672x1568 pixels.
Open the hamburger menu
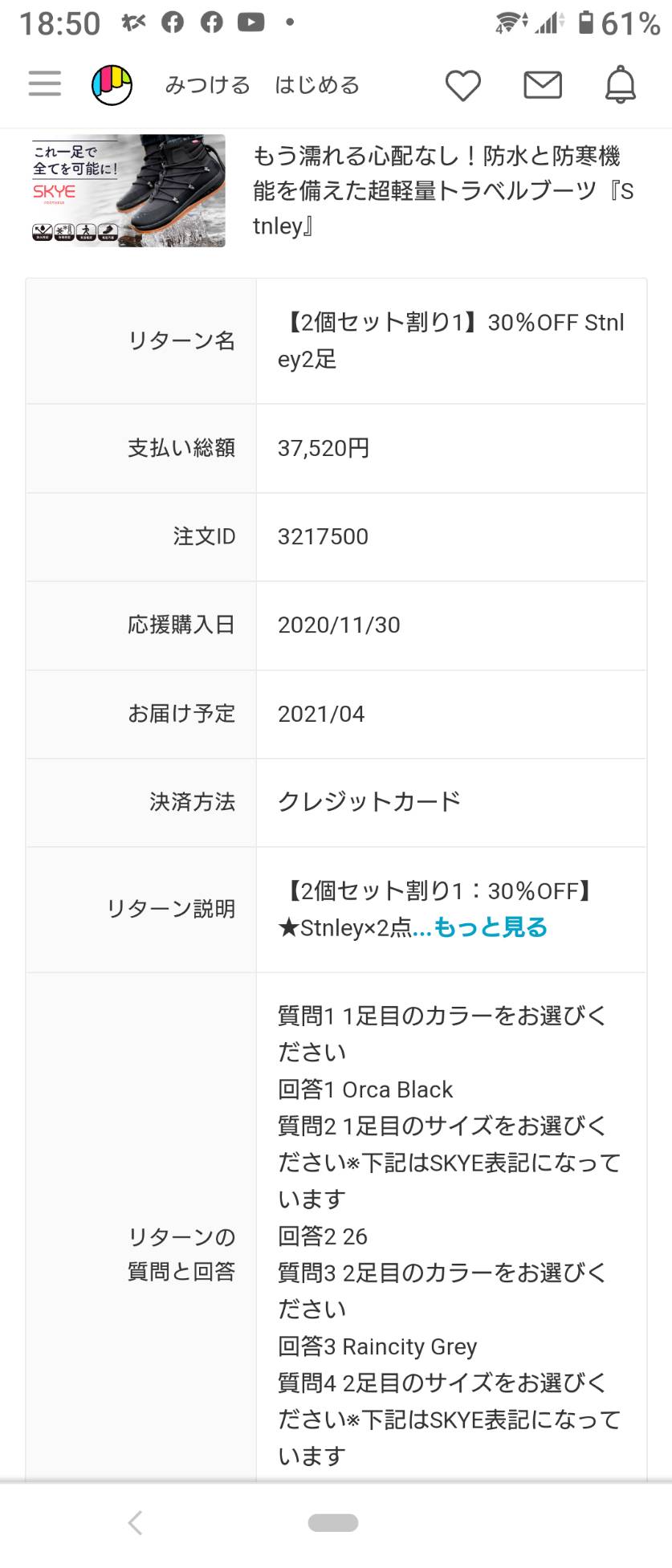[x=45, y=84]
